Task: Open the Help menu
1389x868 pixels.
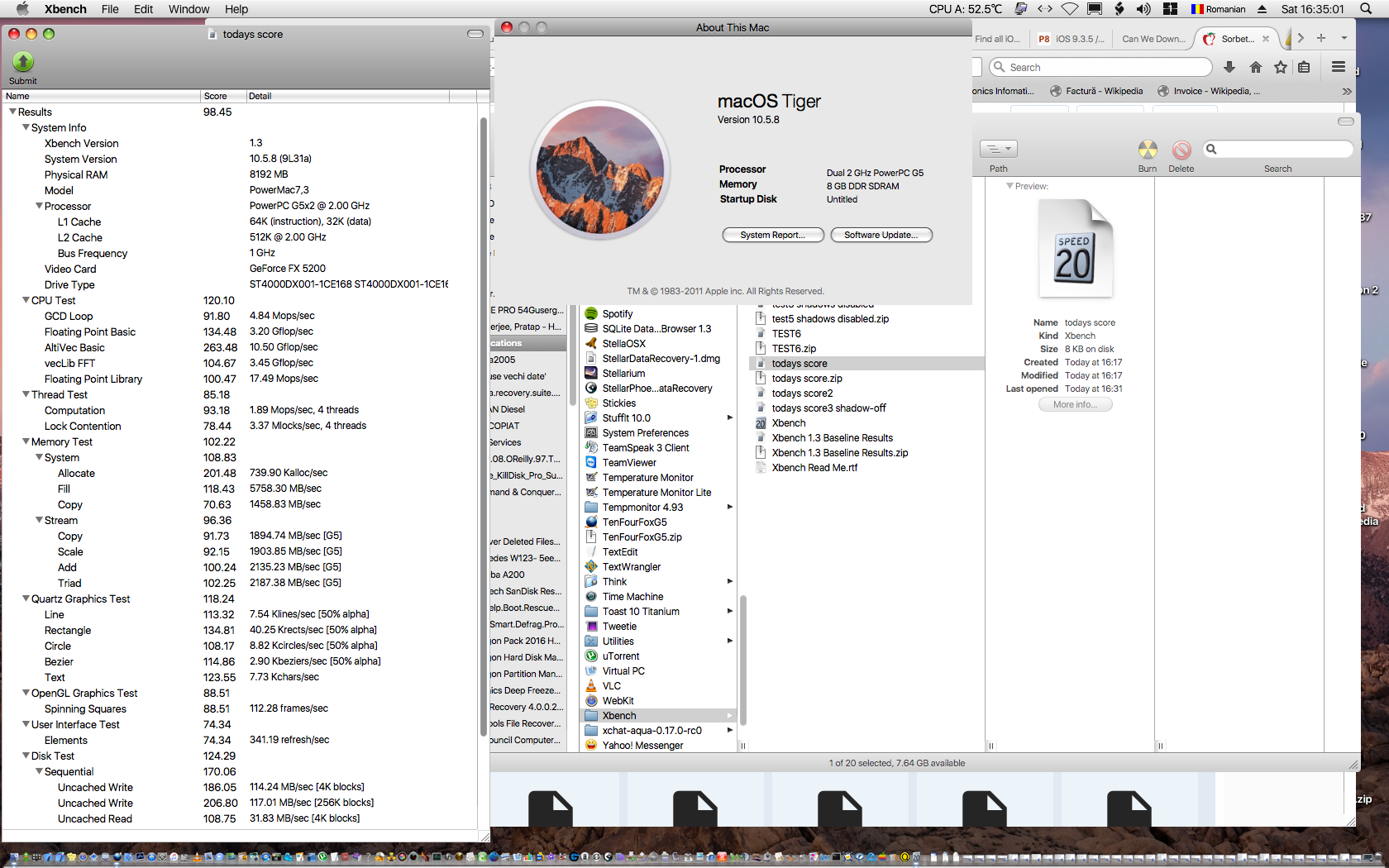Action: [x=236, y=9]
